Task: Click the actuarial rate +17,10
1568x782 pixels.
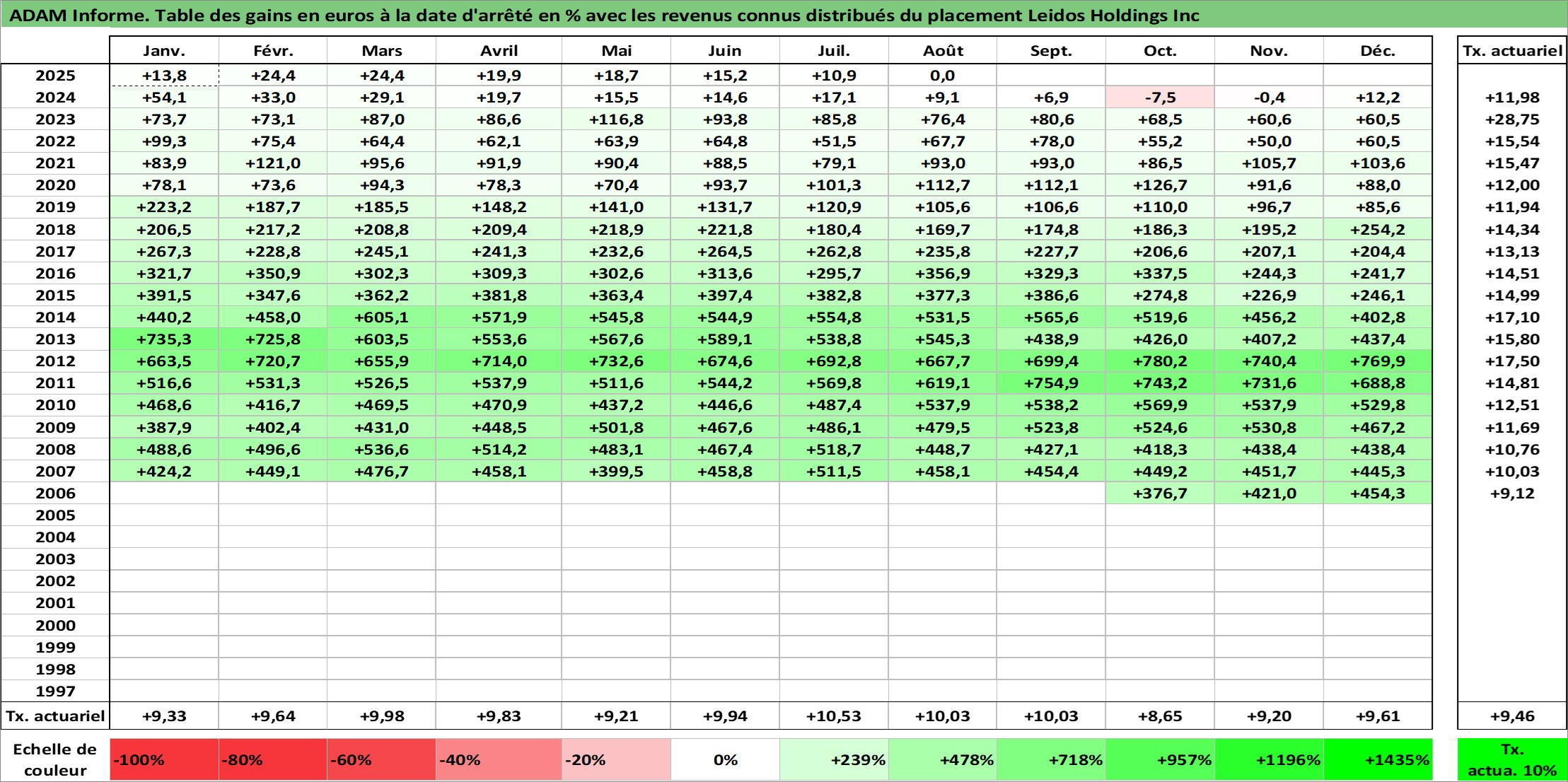Action: click(1512, 317)
